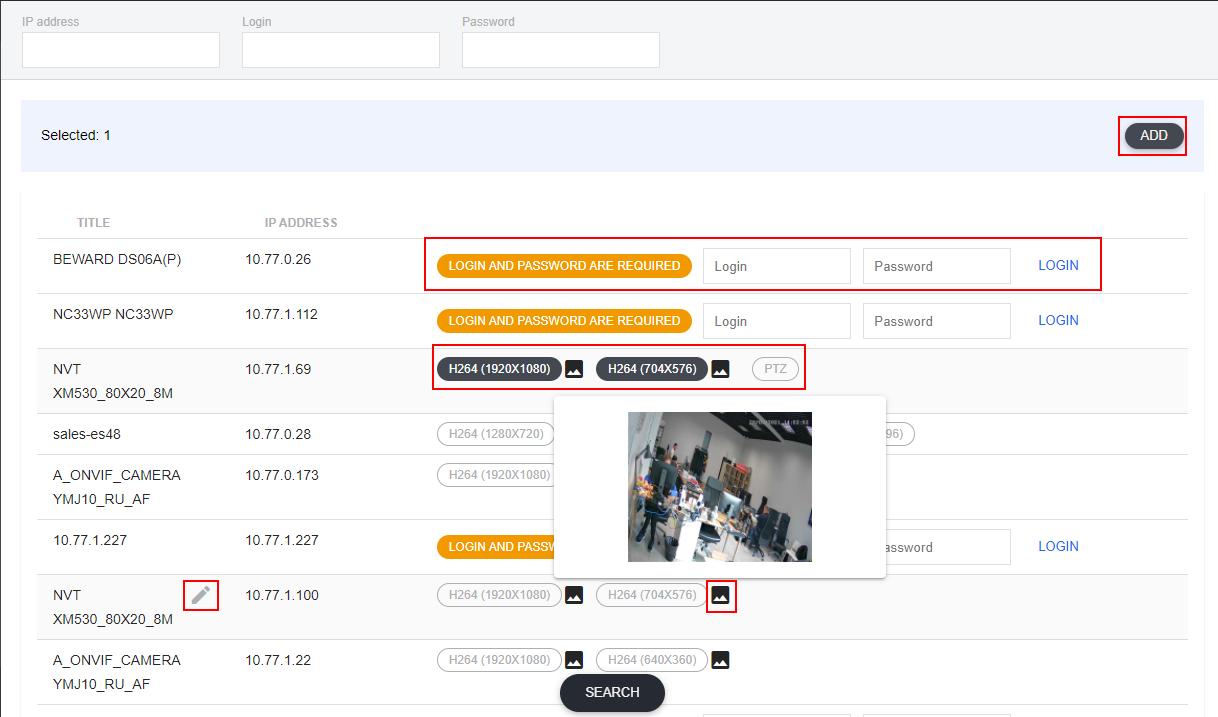Click LOGIN link for BEWARD DS06A(P)

point(1058,265)
